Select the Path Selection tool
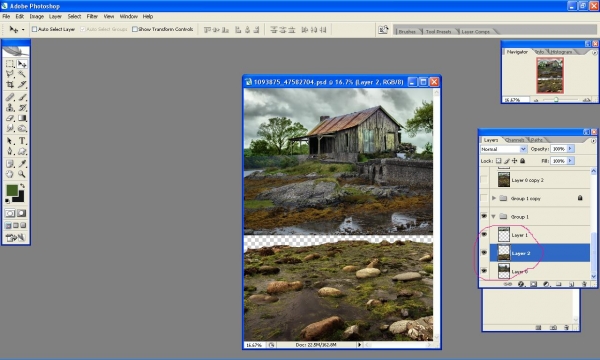 10,141
